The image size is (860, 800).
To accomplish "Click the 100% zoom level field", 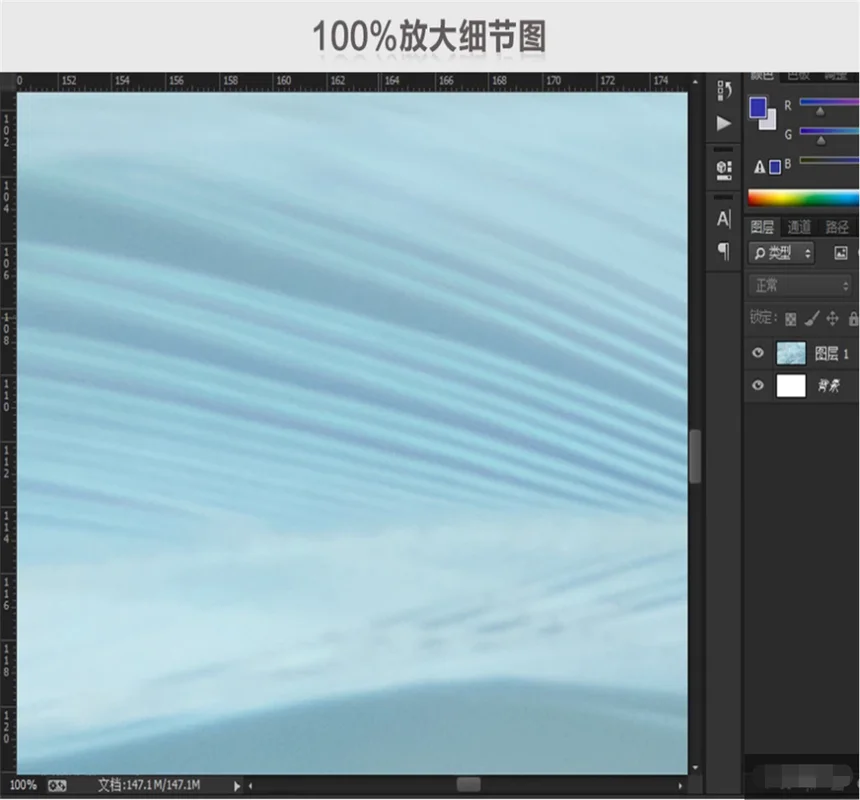I will point(23,785).
